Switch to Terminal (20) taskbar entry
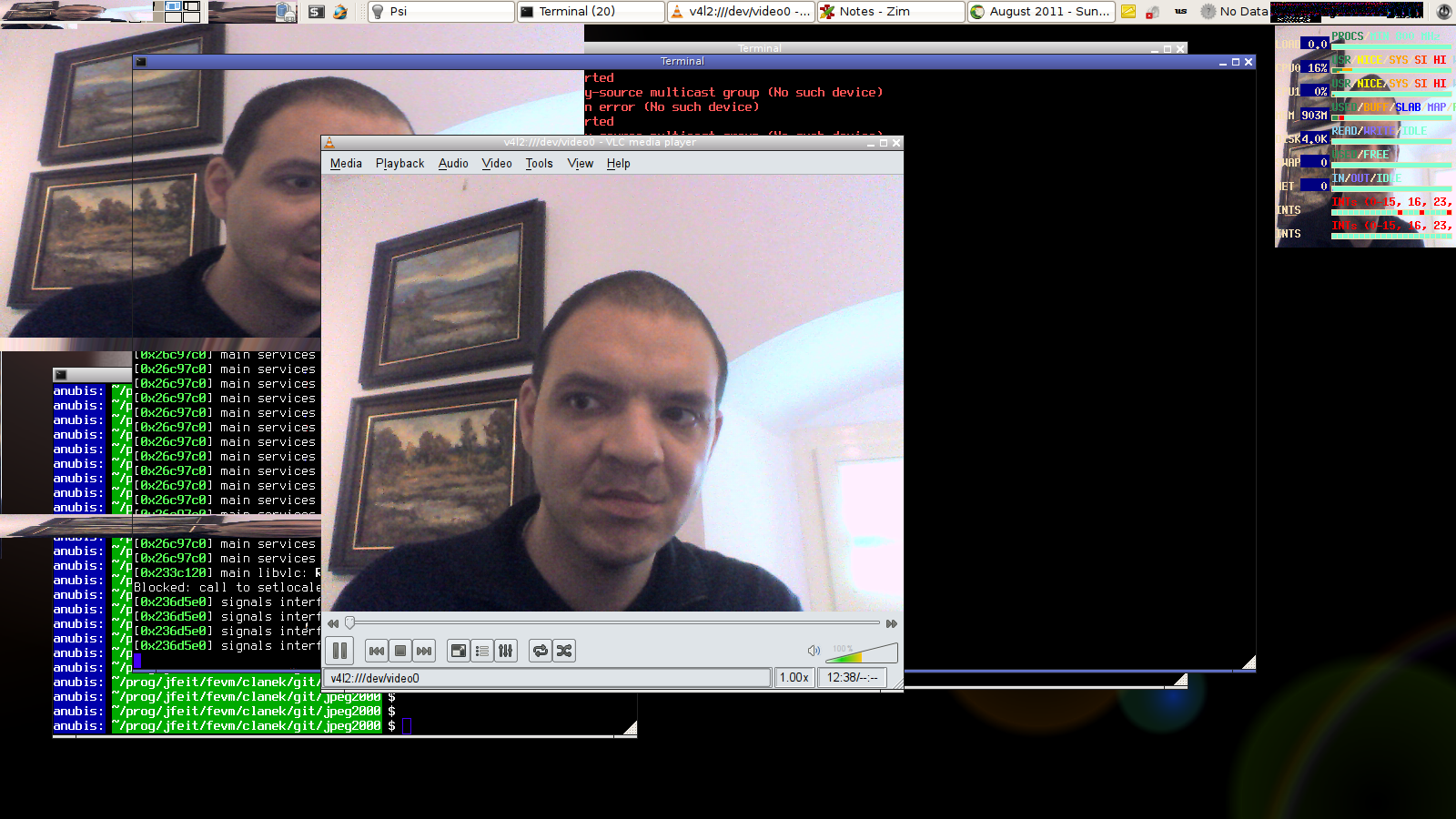 591,11
